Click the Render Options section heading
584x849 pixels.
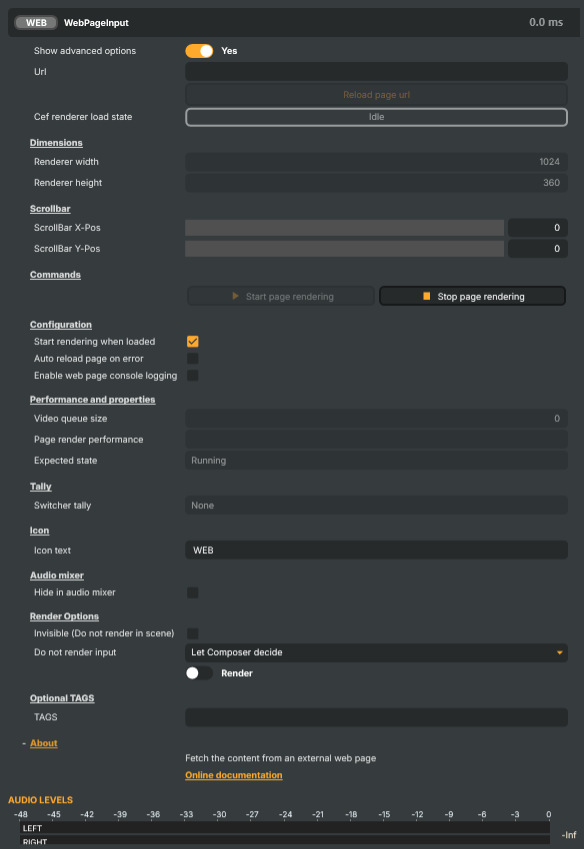tap(64, 617)
